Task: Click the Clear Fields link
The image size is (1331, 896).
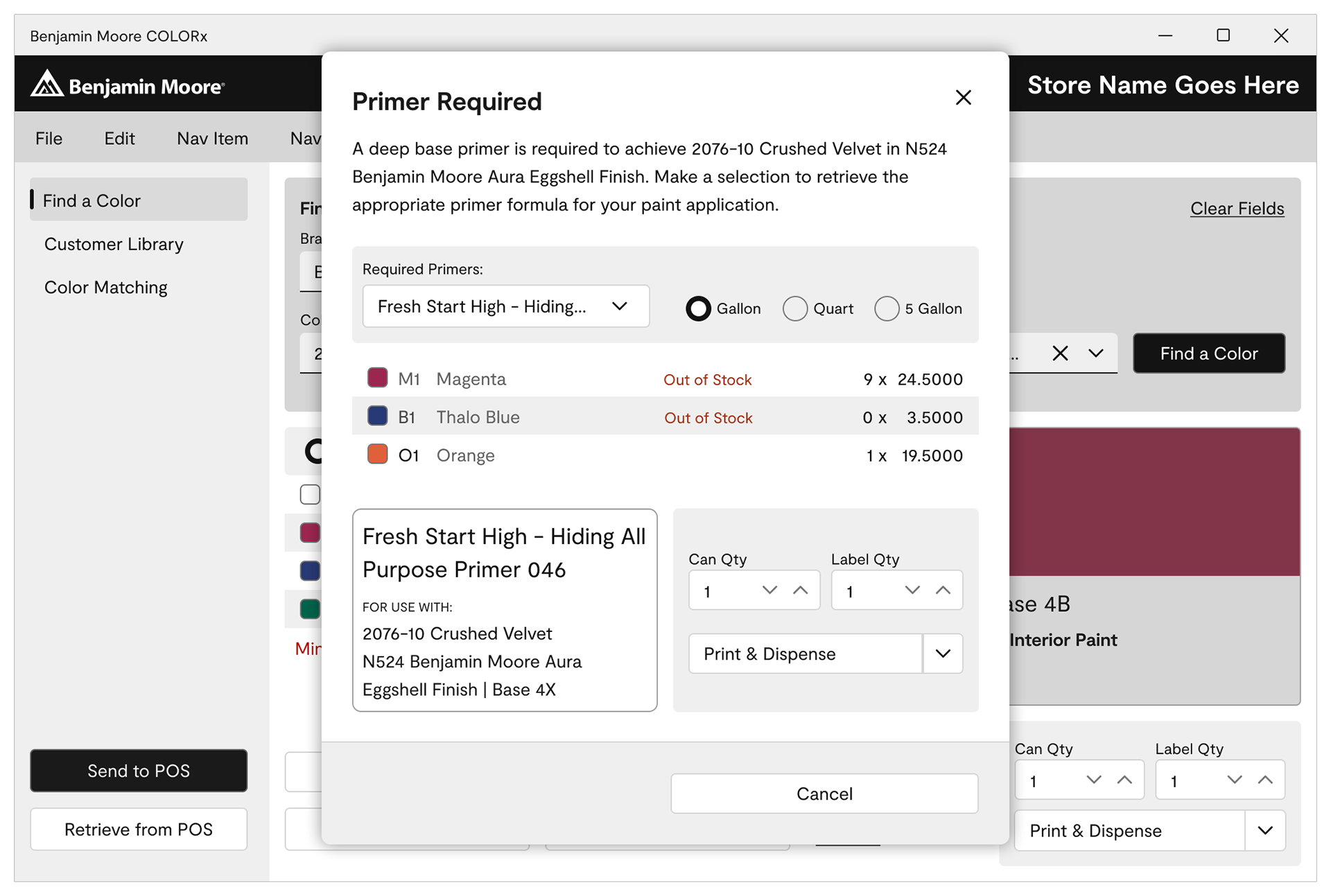Action: coord(1237,209)
